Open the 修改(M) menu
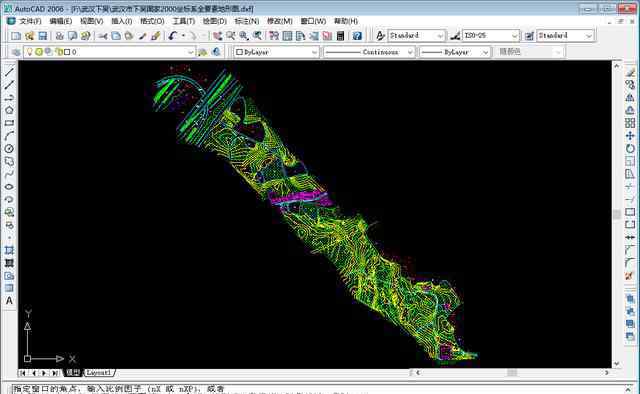 pyautogui.click(x=280, y=21)
